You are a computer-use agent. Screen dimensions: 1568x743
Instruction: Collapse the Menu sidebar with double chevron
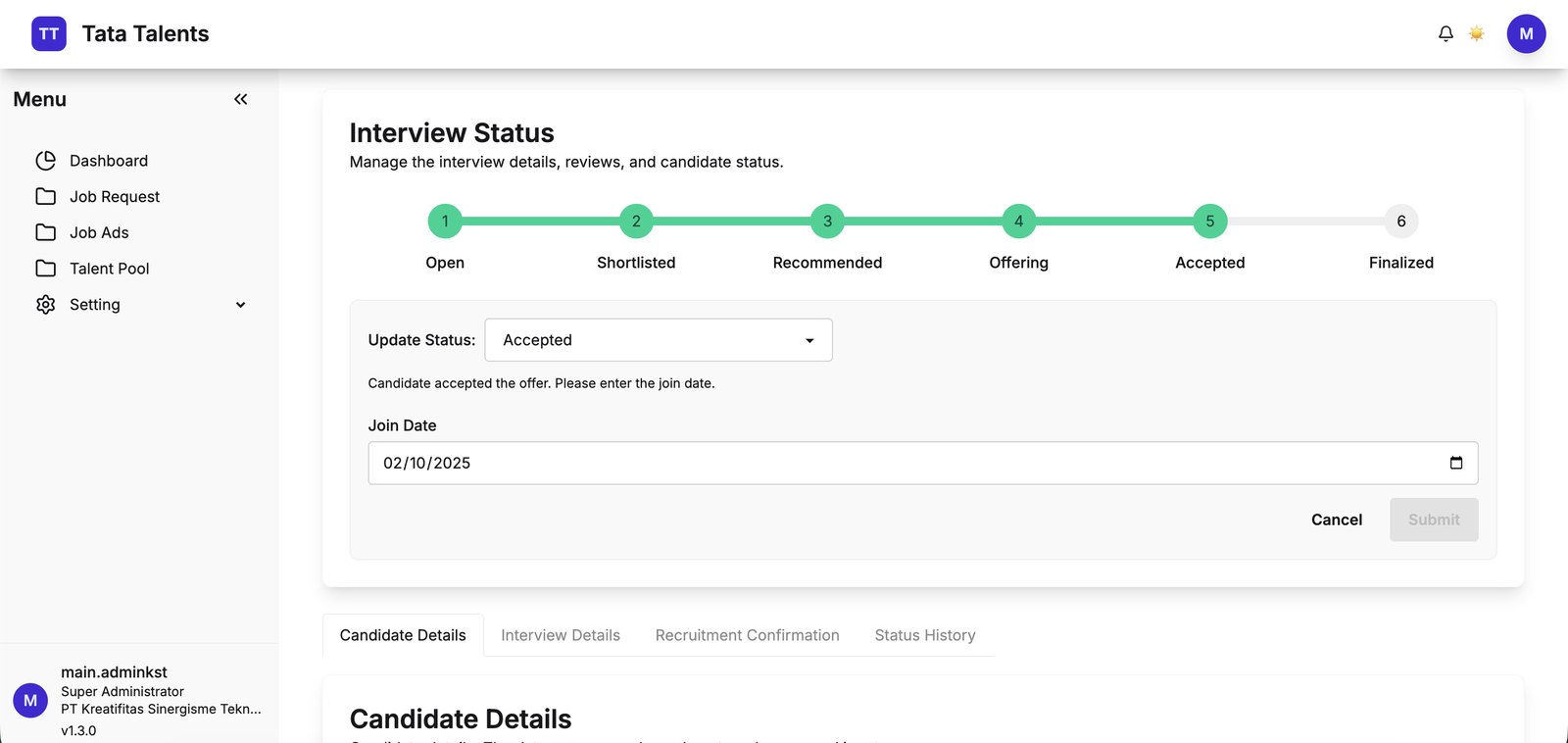240,99
